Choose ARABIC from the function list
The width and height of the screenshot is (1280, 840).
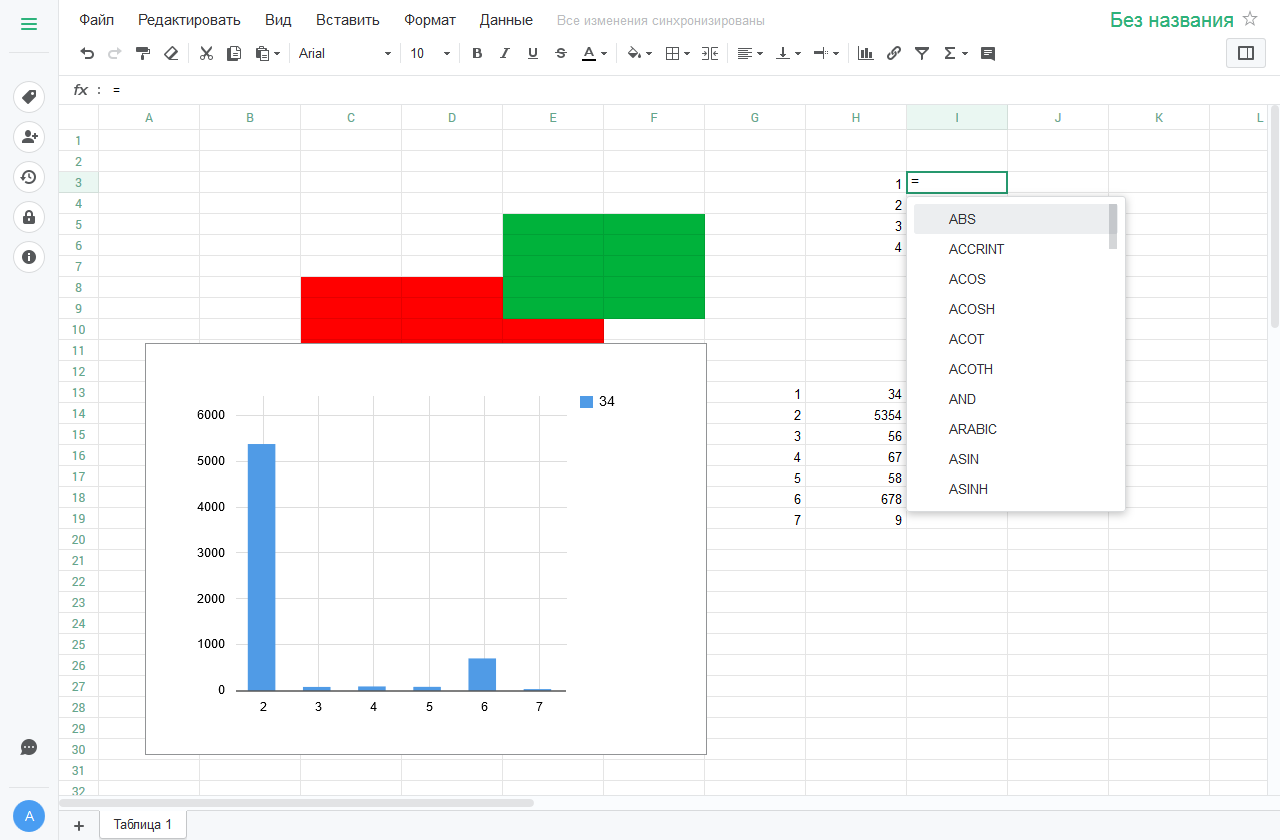point(1011,429)
